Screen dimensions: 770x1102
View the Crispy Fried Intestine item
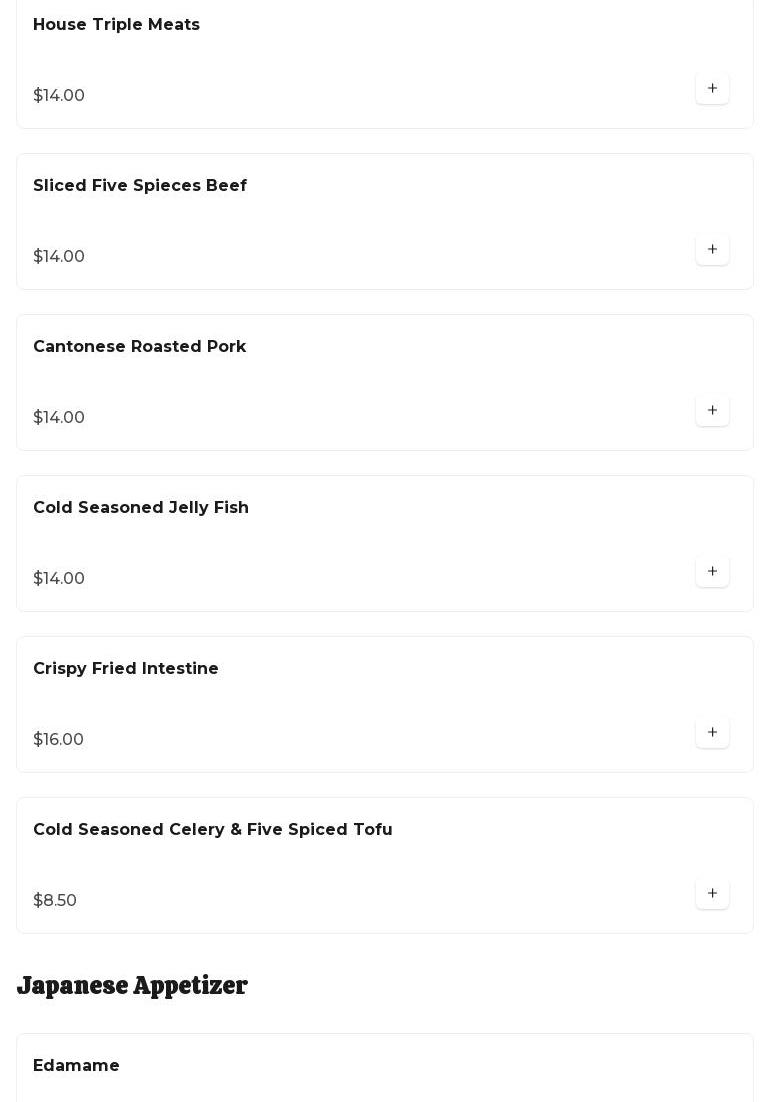click(x=126, y=669)
